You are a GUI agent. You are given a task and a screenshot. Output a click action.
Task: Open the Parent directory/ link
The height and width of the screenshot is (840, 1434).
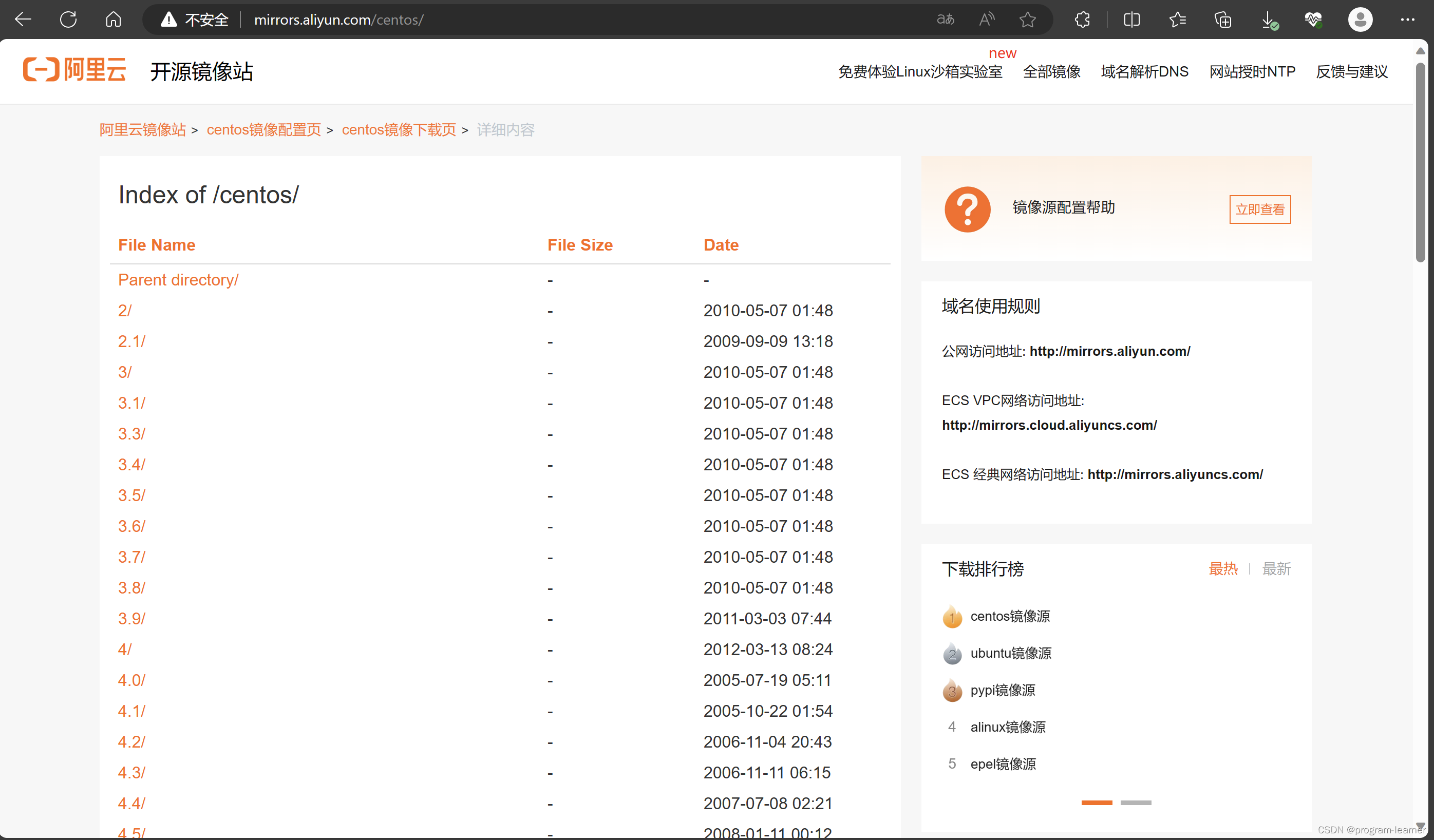coord(178,280)
